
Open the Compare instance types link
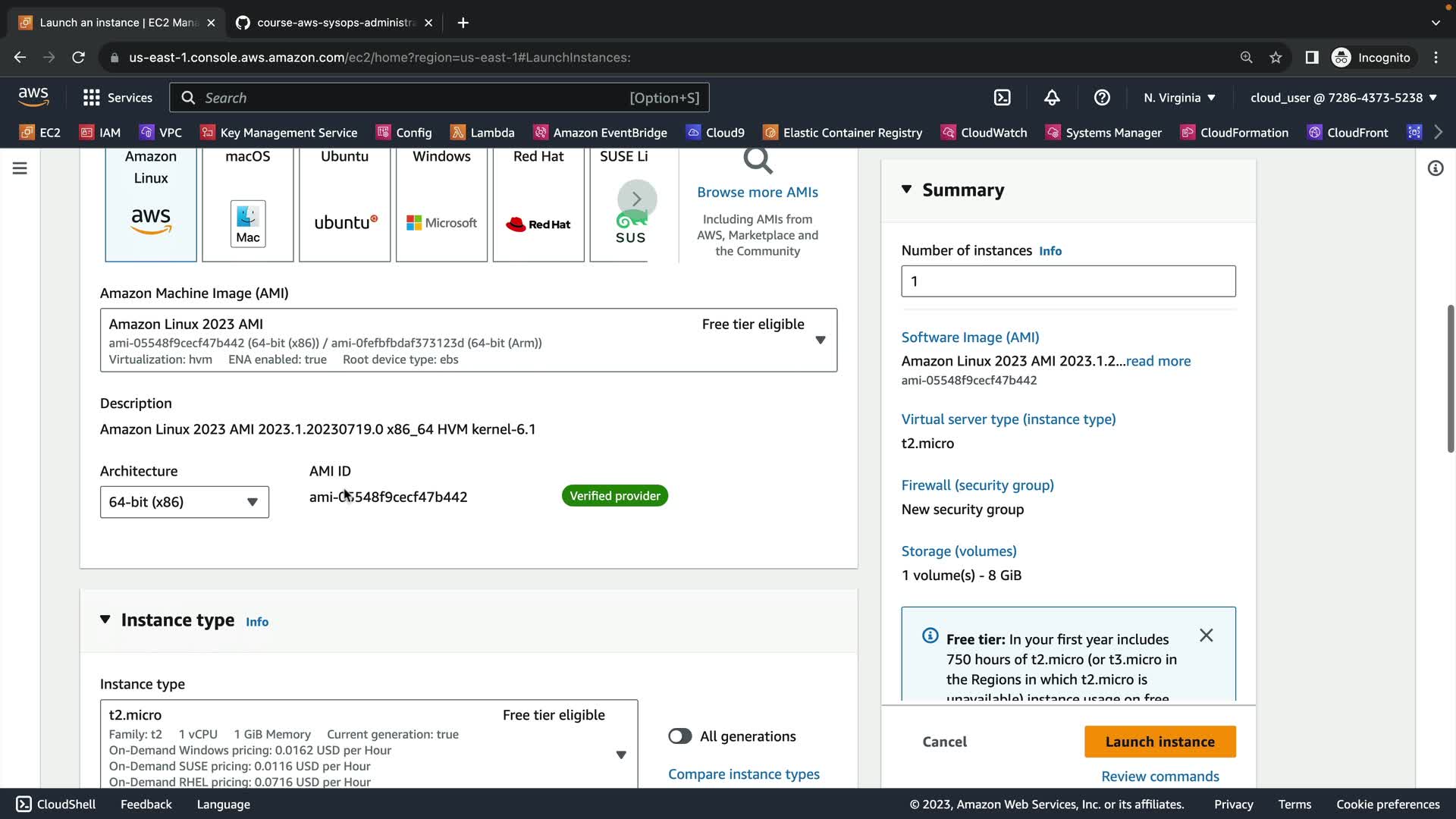(743, 774)
